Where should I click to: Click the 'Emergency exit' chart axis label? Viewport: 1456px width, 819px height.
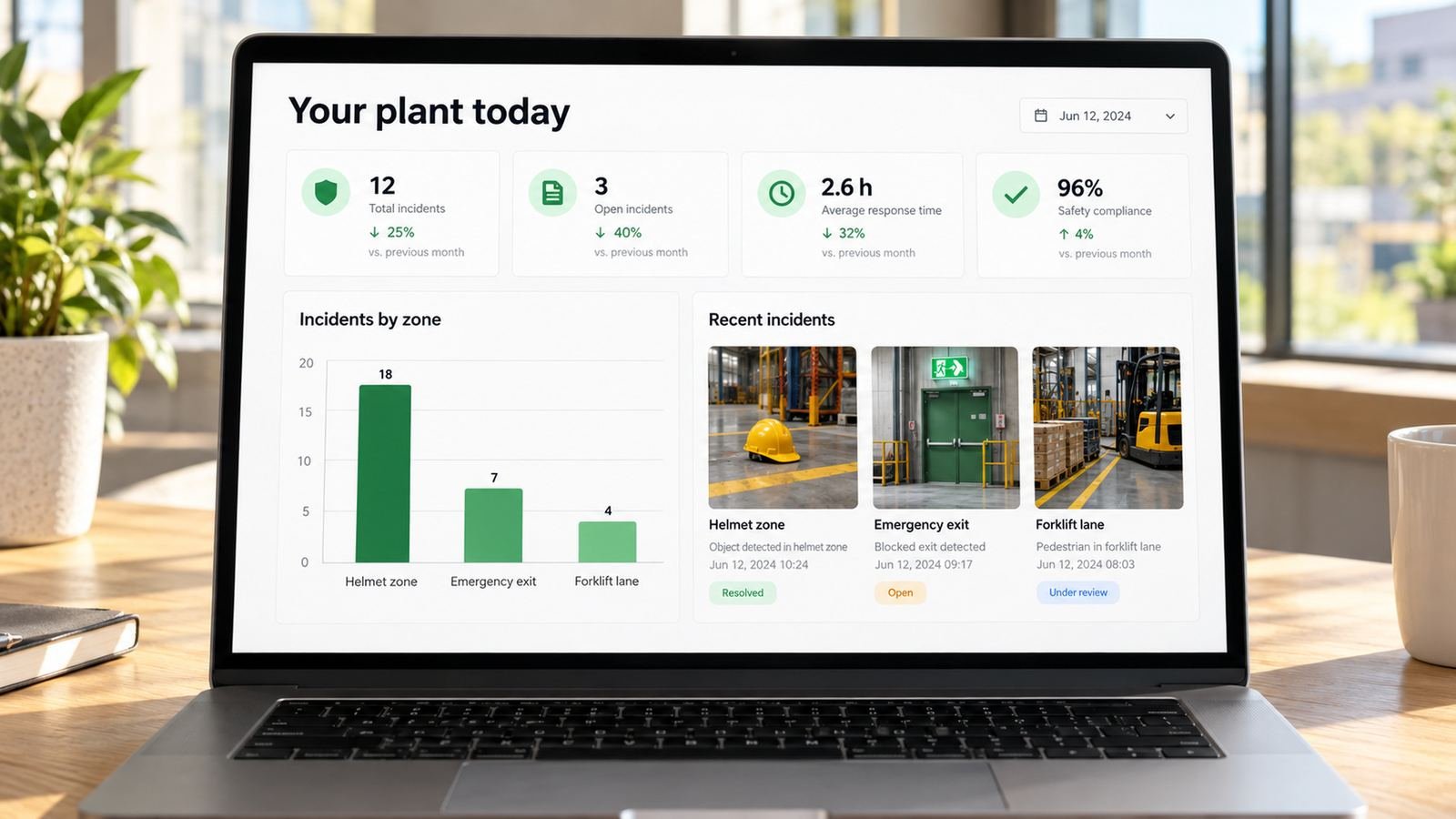(x=493, y=581)
